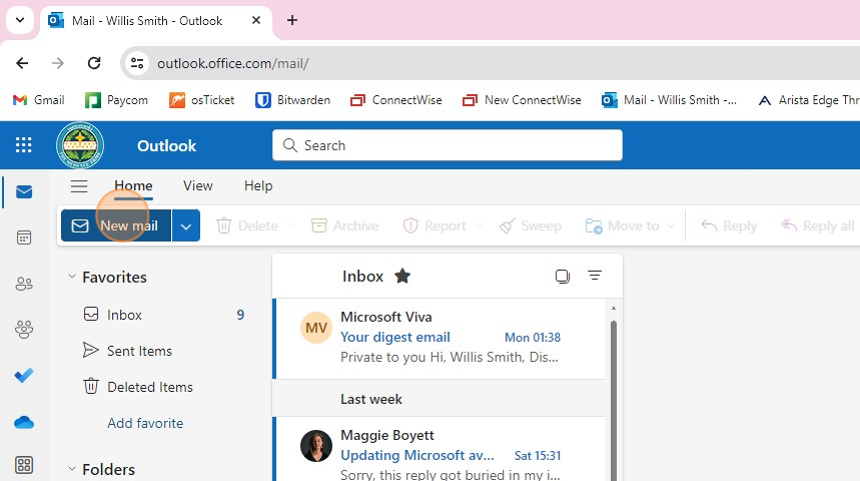Open the Mail module in the sidebar
Screen dimensions: 860x481
(x=24, y=192)
